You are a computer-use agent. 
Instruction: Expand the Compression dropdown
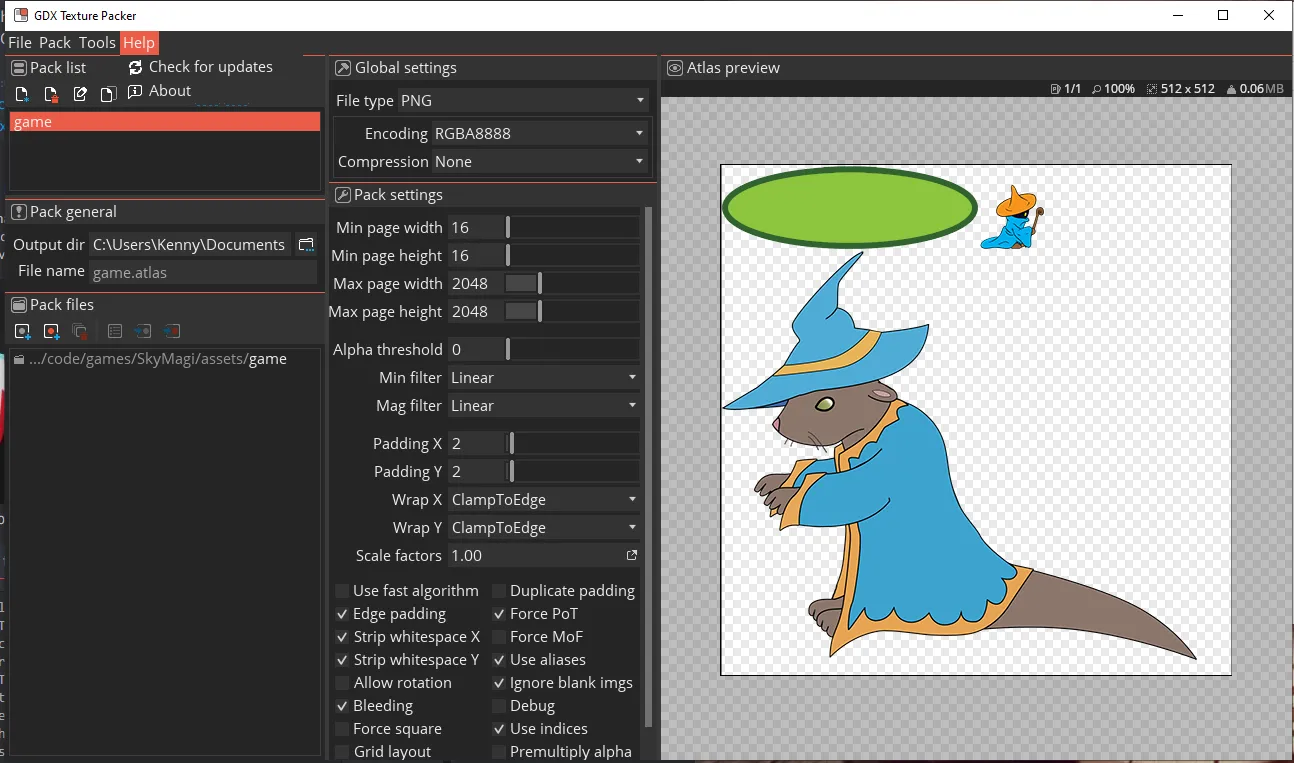pyautogui.click(x=540, y=162)
